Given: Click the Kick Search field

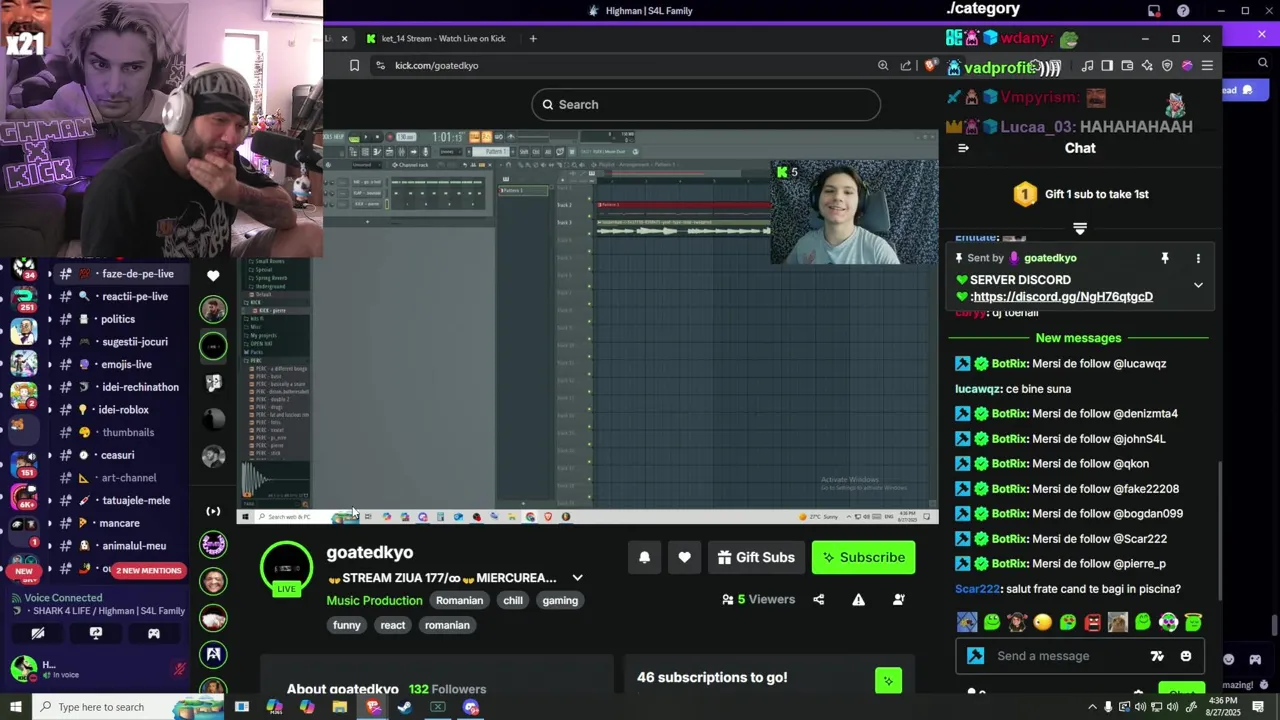Looking at the screenshot, I should 706,104.
